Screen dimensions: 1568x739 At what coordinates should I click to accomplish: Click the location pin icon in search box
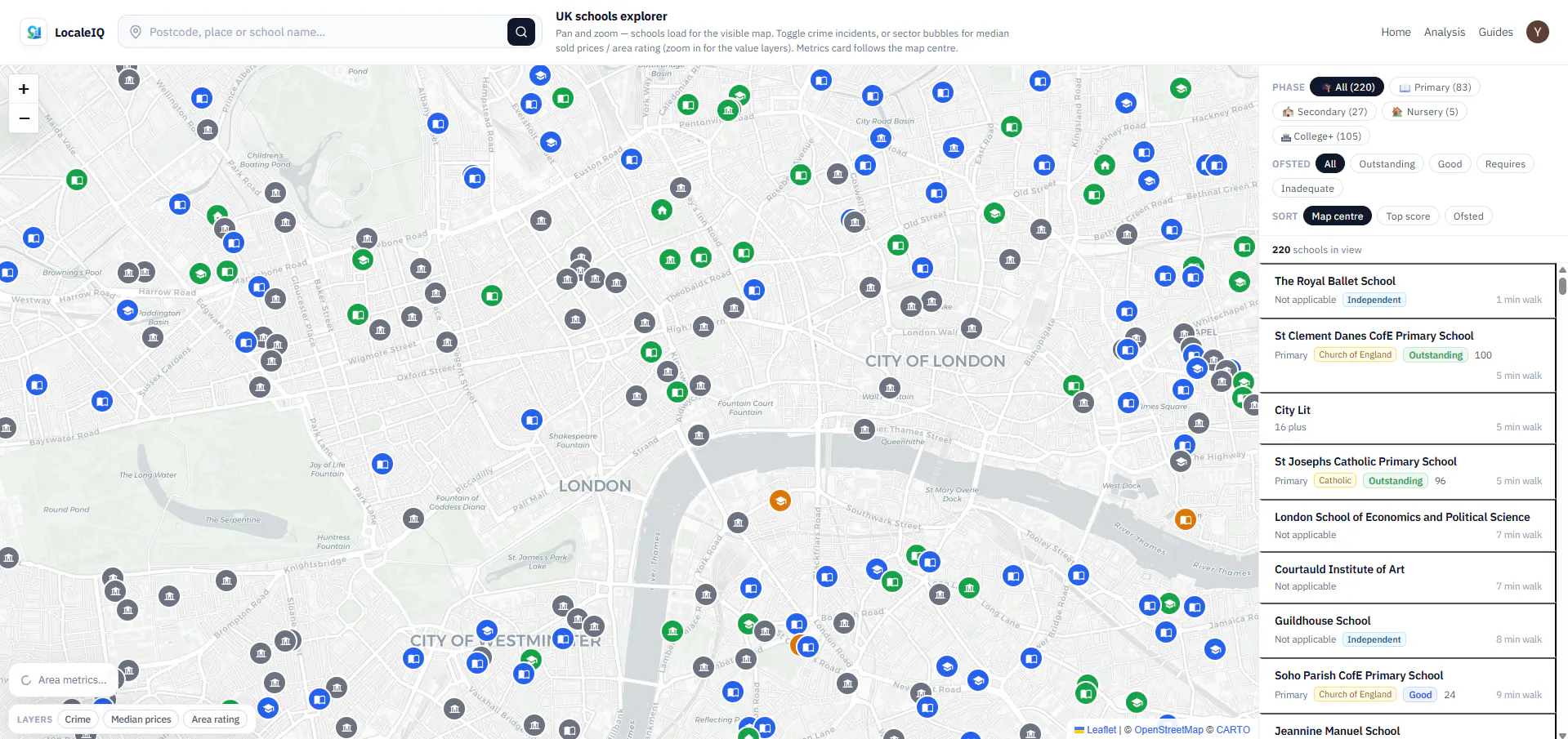point(136,32)
